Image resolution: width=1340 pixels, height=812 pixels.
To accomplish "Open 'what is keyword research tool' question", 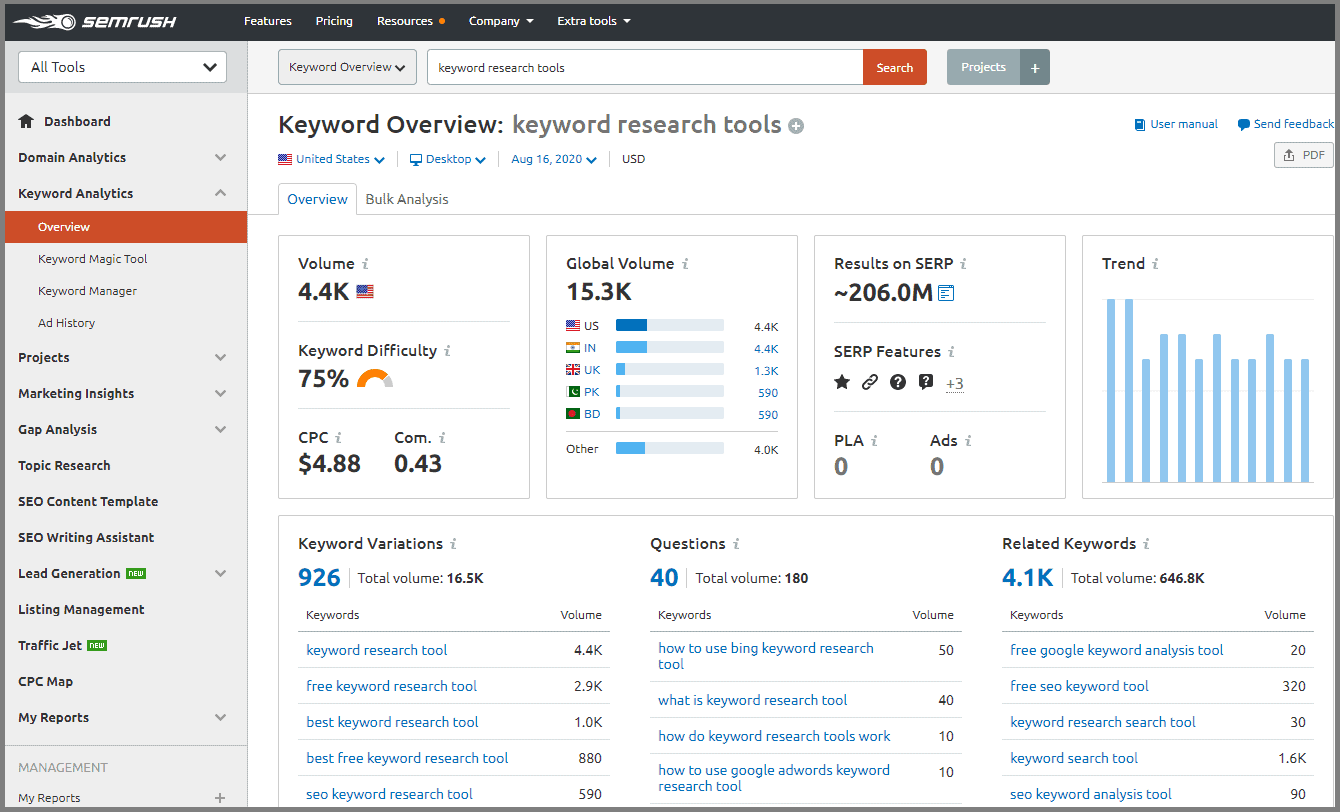I will click(753, 700).
